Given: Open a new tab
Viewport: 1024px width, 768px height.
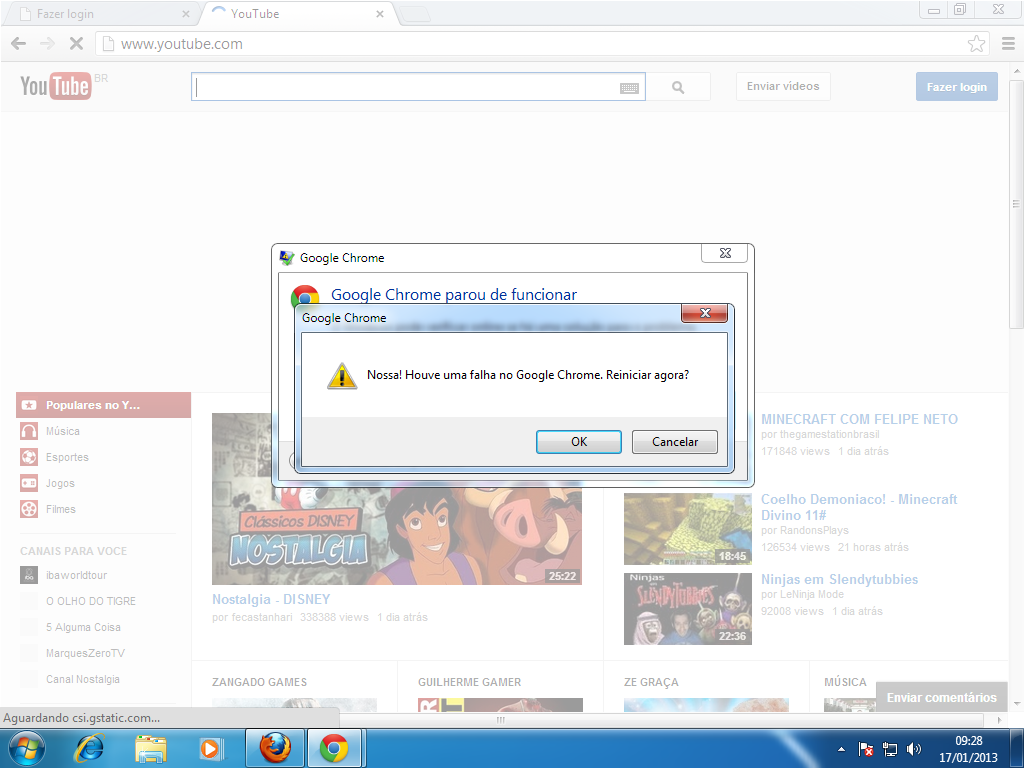Looking at the screenshot, I should 414,14.
